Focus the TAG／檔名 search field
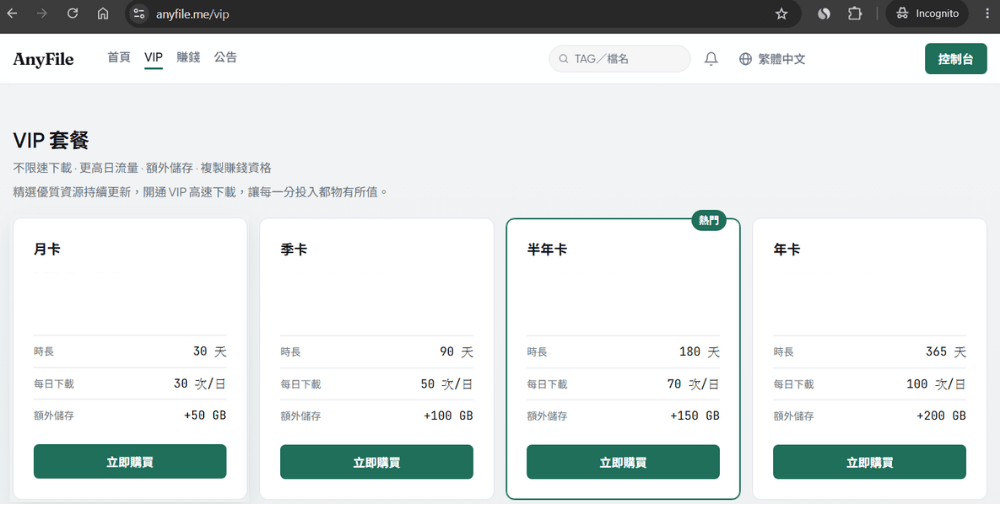This screenshot has width=1000, height=505. point(619,59)
